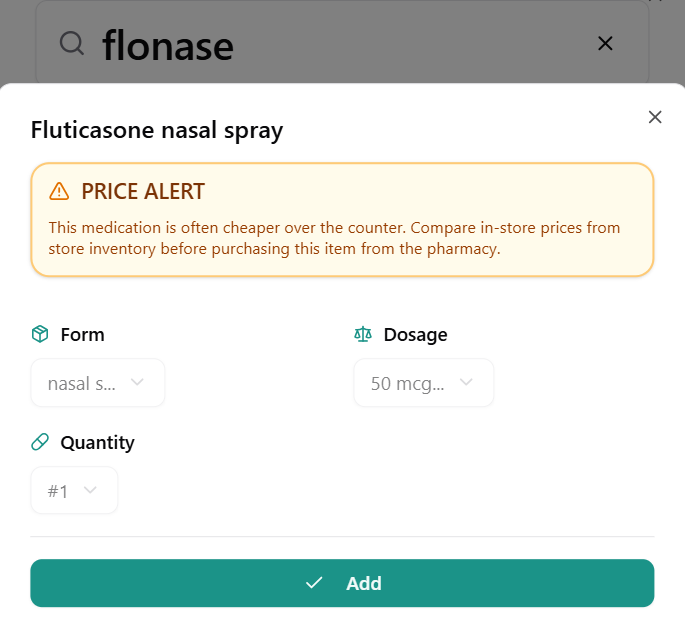This screenshot has height=632, width=685.
Task: Click the Form field label
Action: 82,334
